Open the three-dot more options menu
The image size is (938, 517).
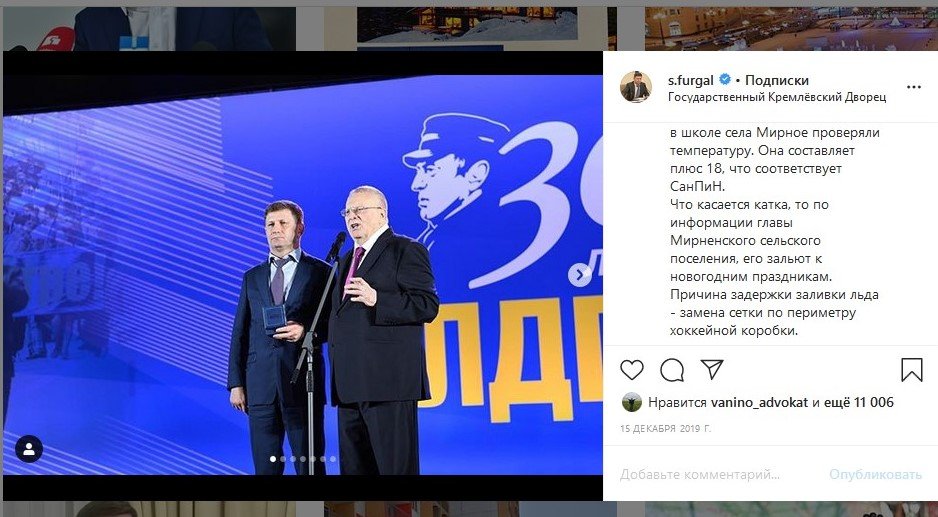[913, 87]
